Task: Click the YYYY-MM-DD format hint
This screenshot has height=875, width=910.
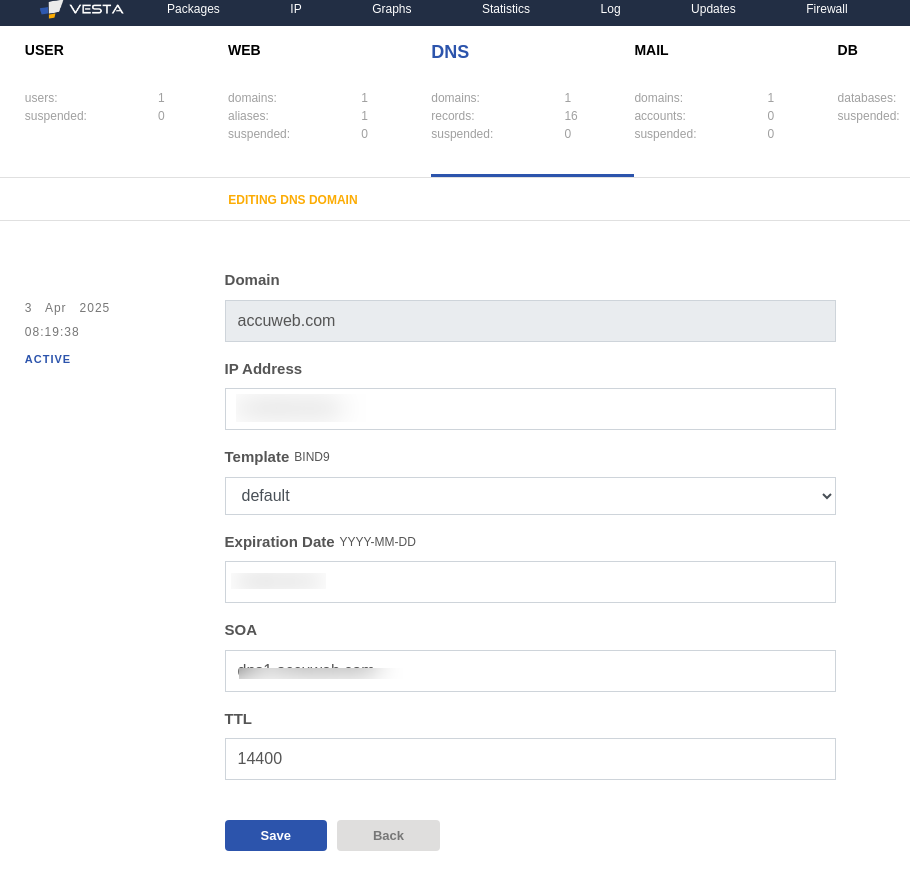Action: pyautogui.click(x=377, y=542)
